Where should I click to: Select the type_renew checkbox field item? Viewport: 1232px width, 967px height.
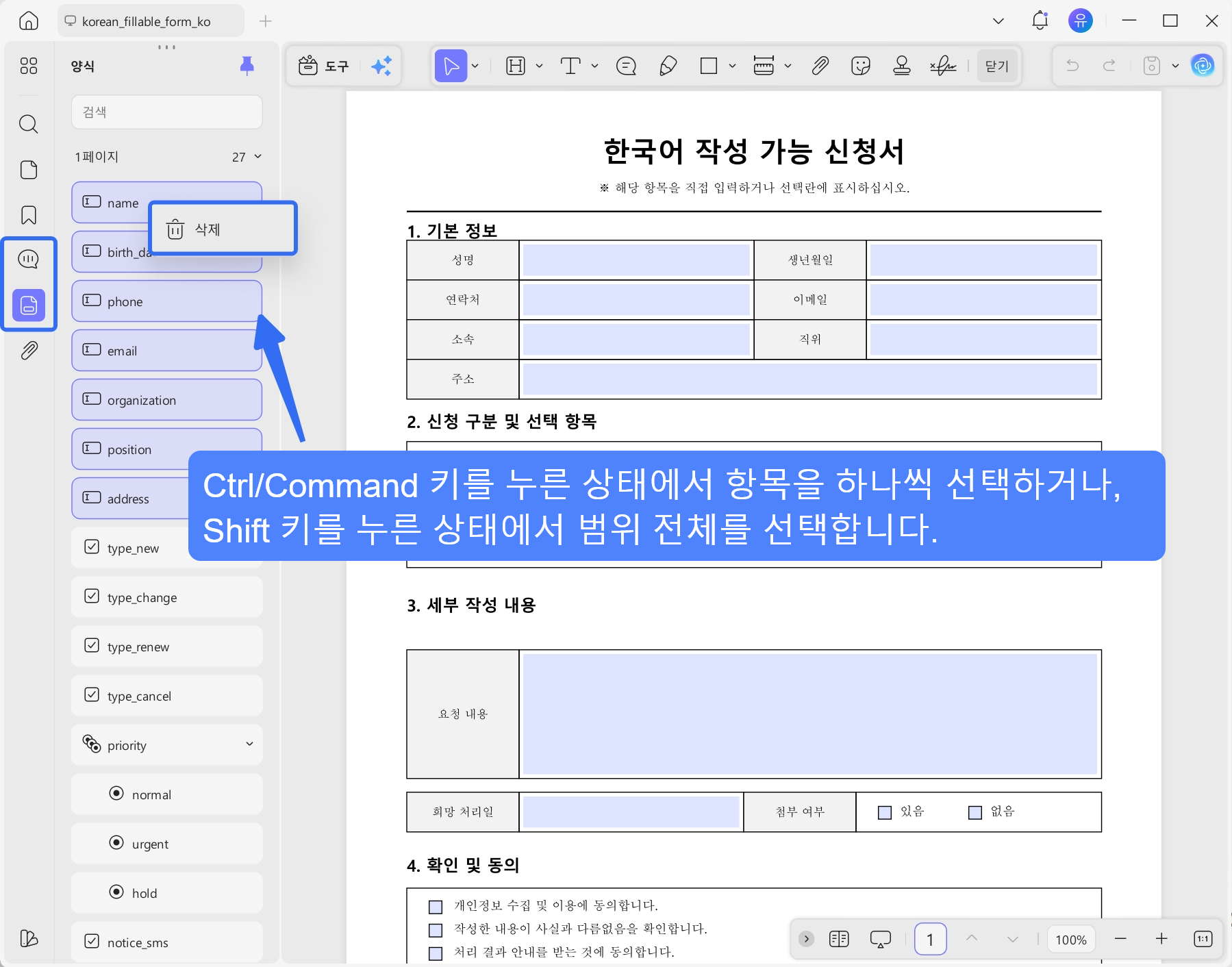(166, 646)
